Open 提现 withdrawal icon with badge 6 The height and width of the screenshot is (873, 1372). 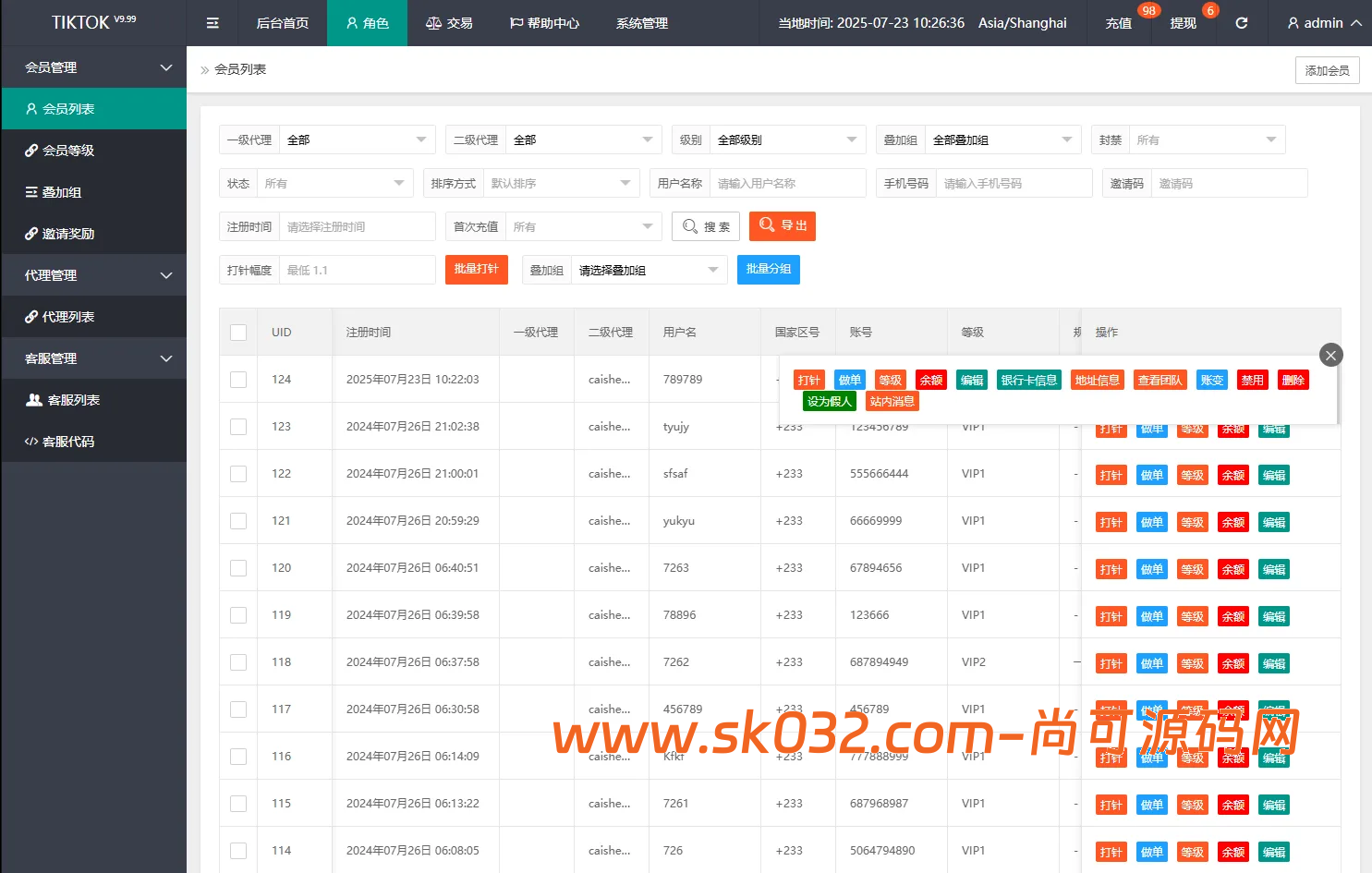[x=1183, y=23]
